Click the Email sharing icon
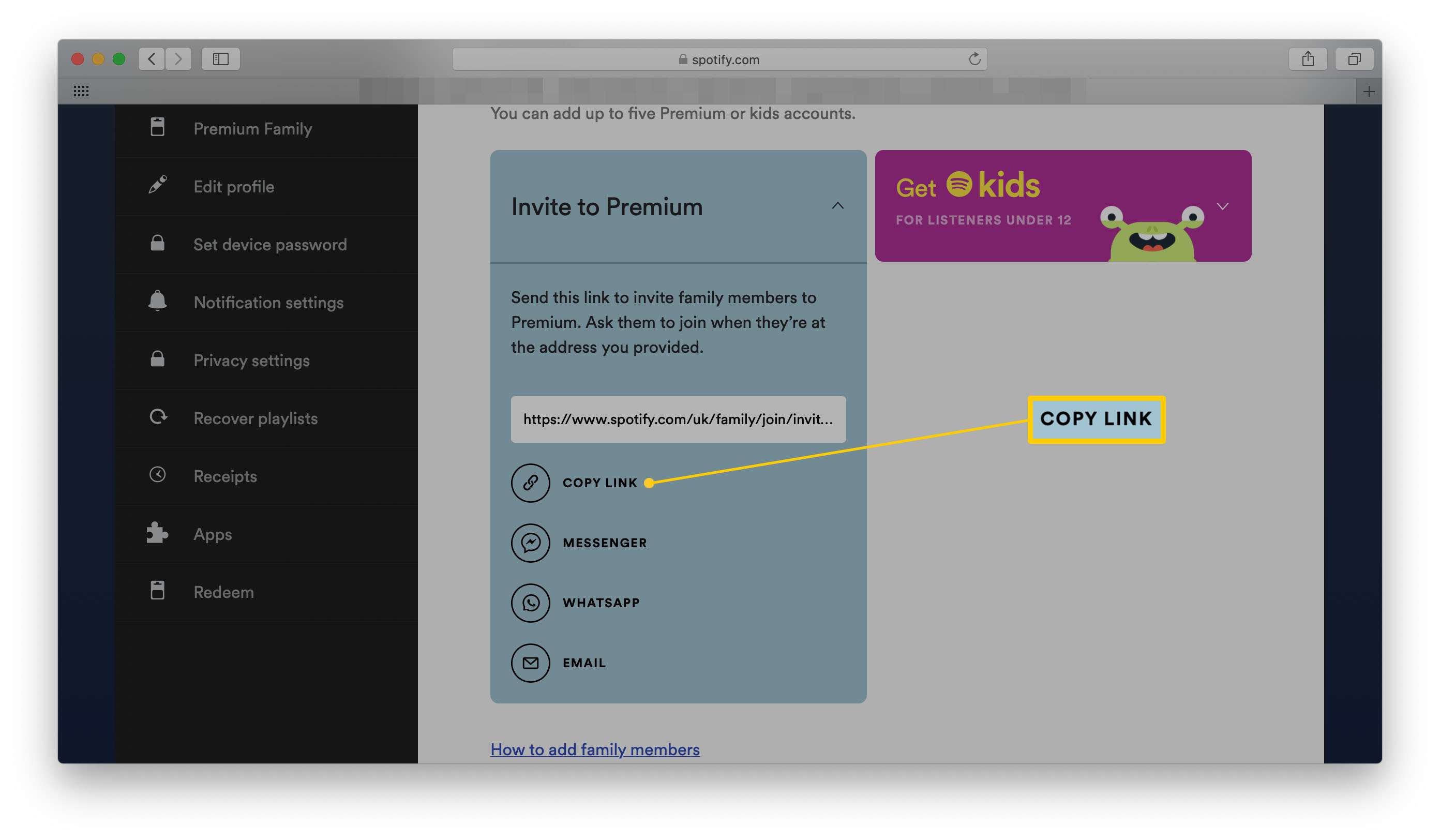Screen dimensions: 1440x840 (529, 662)
